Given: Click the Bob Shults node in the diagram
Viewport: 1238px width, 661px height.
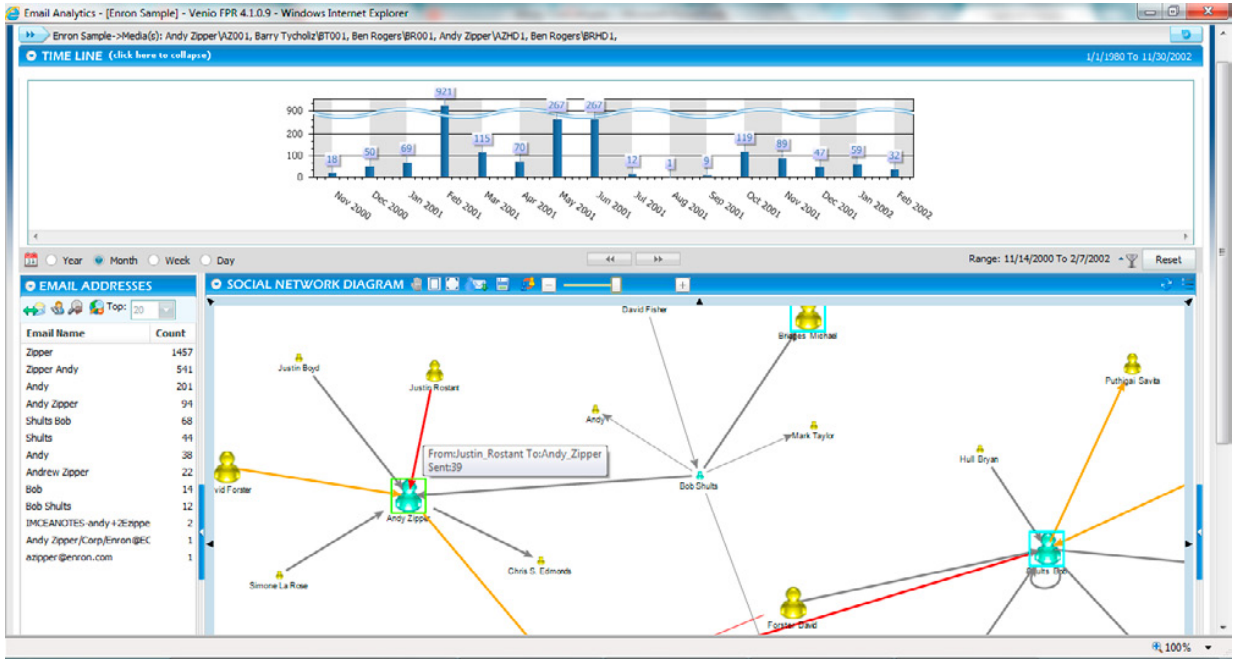Looking at the screenshot, I should tap(699, 474).
